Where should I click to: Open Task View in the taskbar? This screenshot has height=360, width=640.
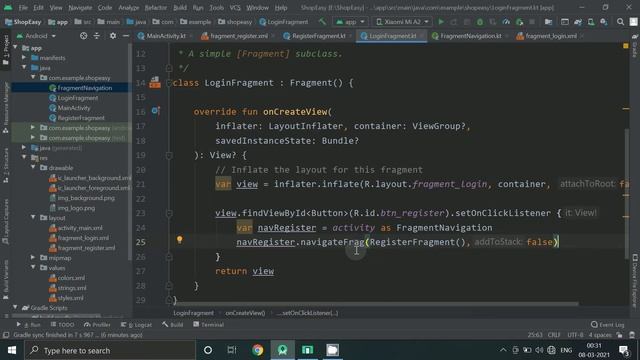[232, 350]
